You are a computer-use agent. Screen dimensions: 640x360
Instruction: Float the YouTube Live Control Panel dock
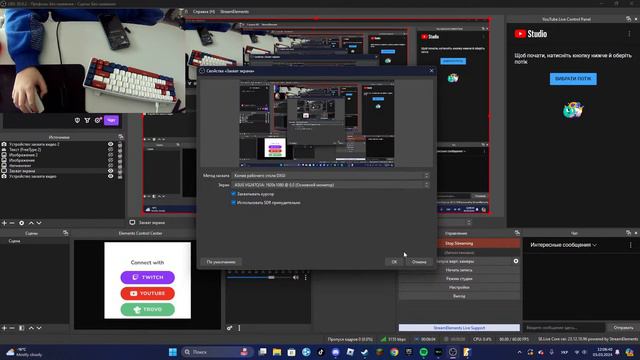pyautogui.click(x=628, y=19)
